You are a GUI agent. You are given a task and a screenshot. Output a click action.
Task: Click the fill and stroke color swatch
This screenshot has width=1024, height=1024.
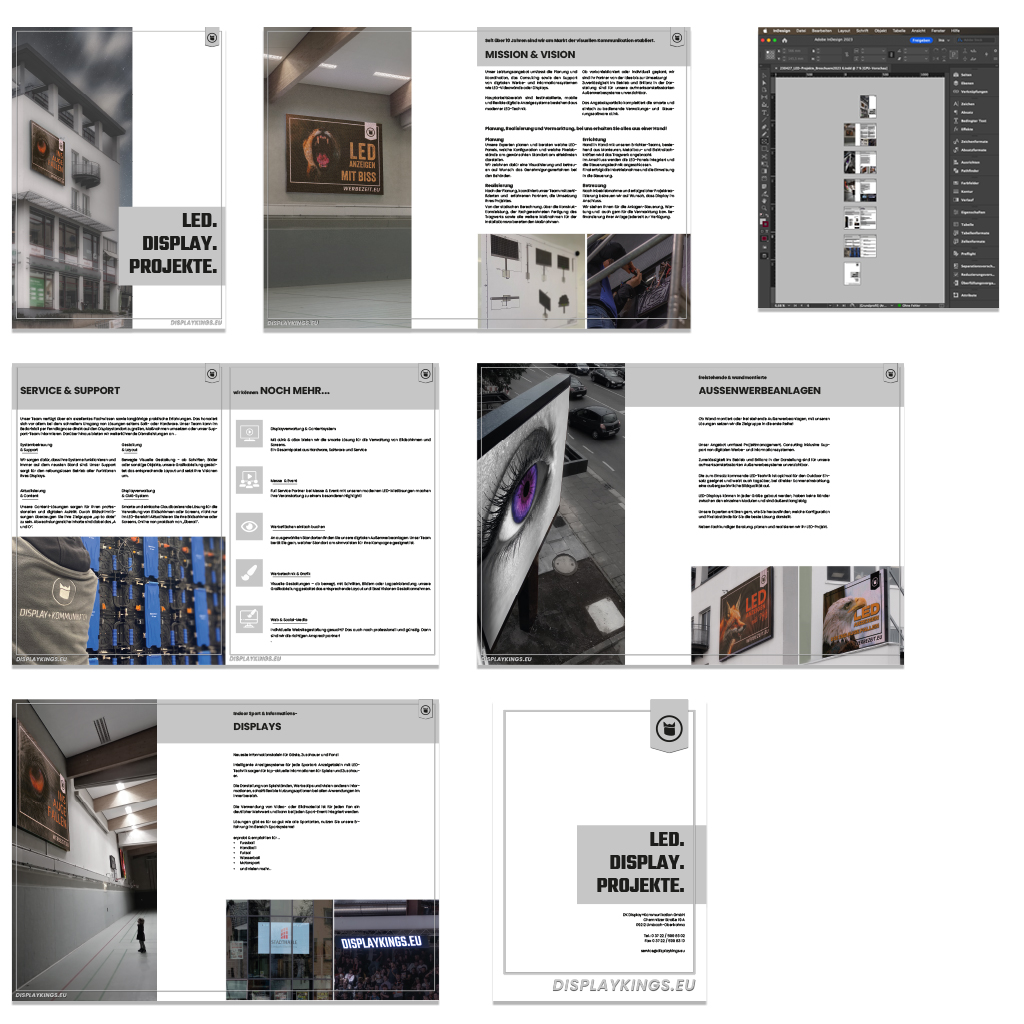click(x=764, y=222)
